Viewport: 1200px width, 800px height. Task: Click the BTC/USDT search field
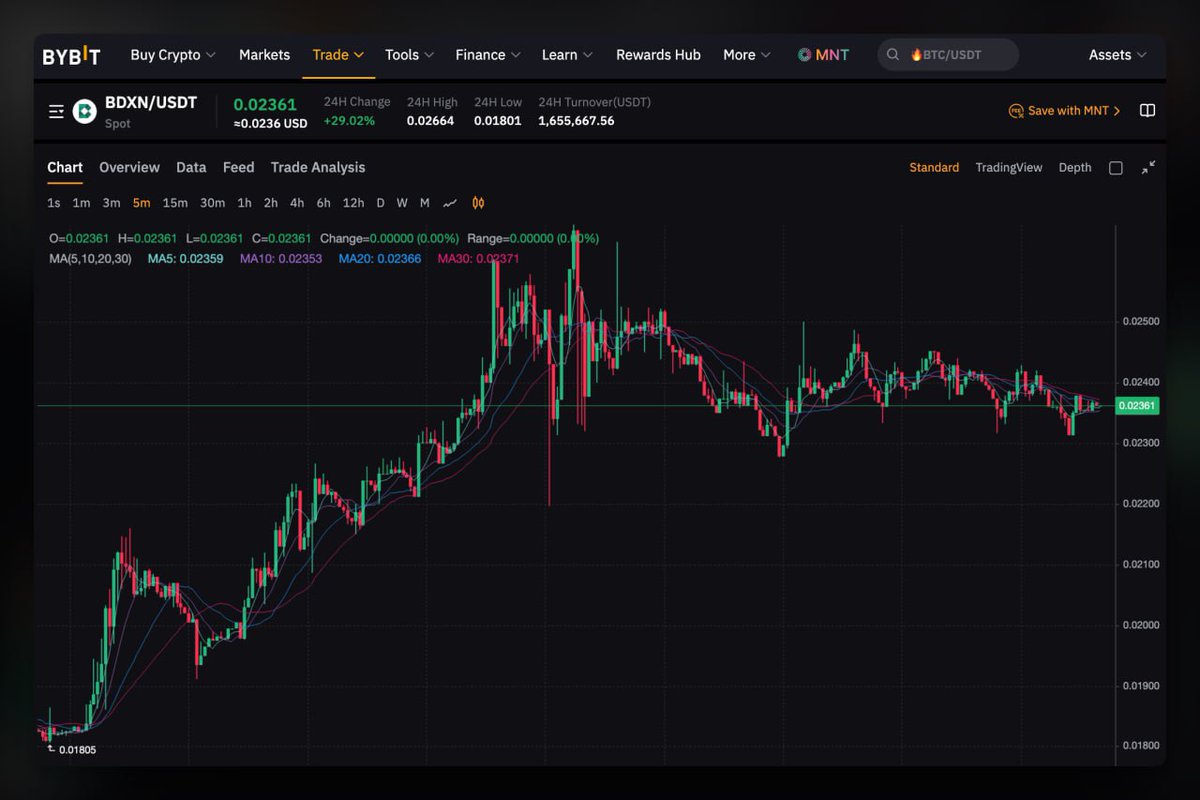pos(948,55)
